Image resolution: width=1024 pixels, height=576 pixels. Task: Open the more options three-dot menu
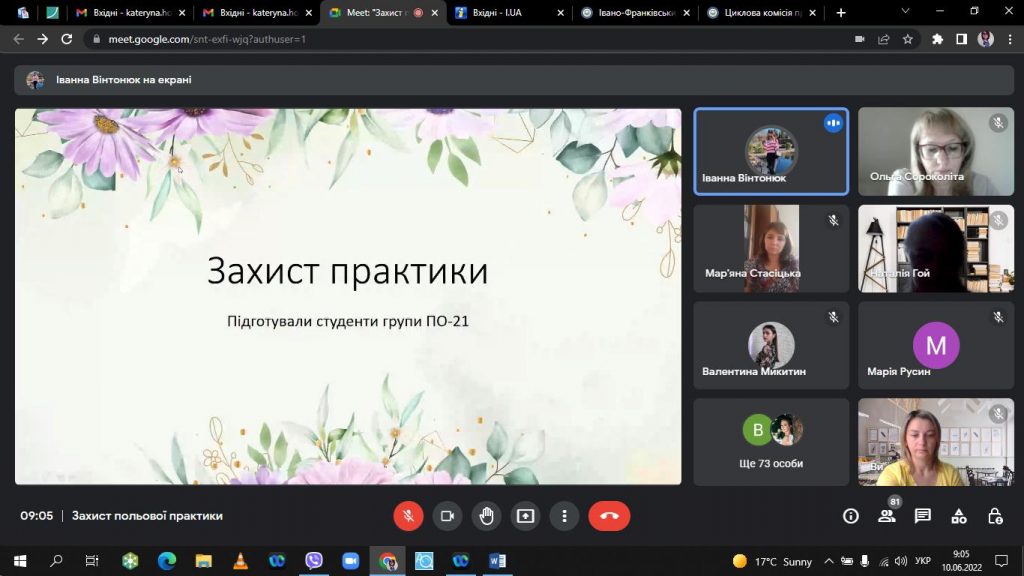point(564,516)
